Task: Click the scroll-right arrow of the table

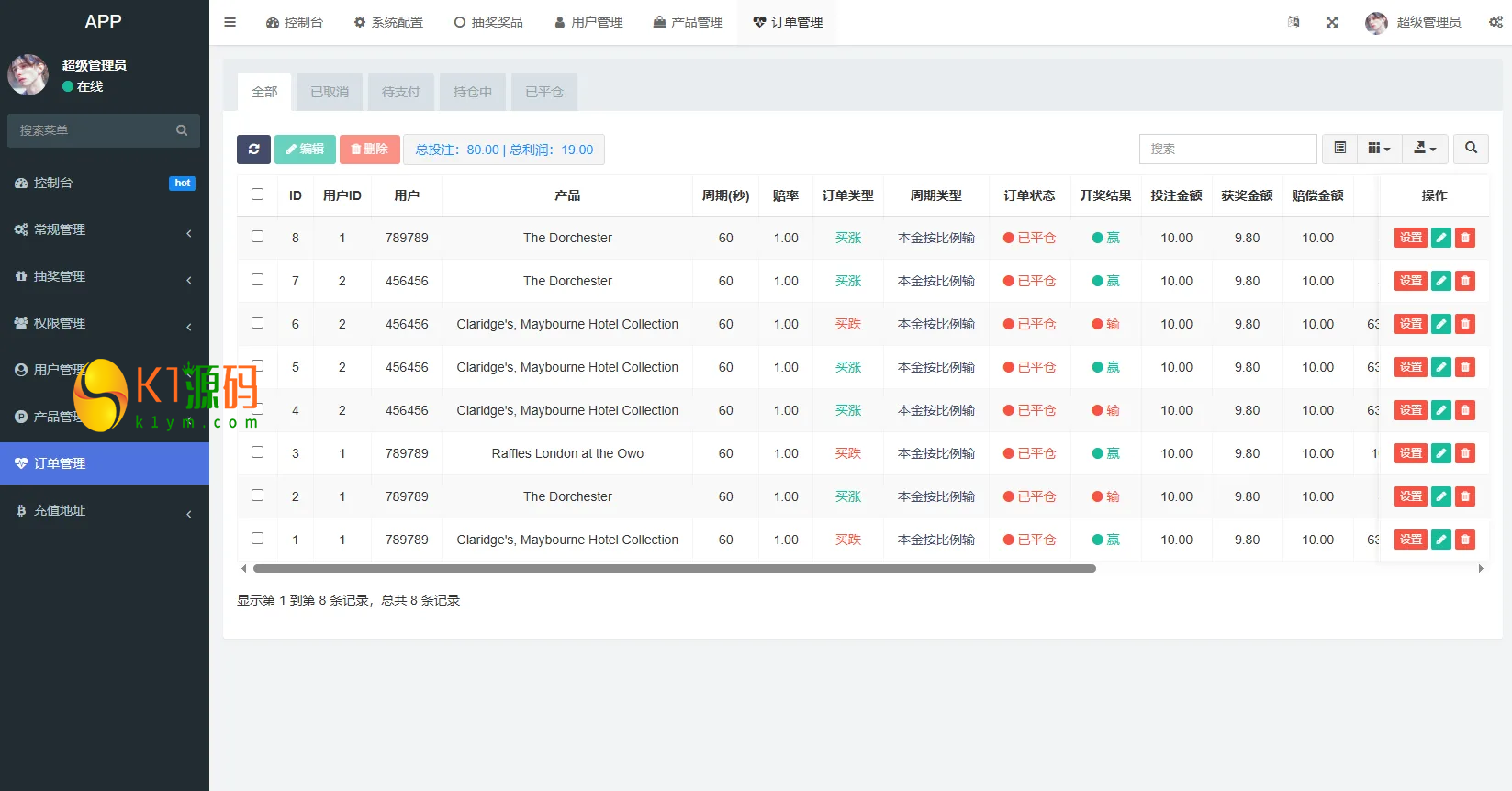Action: click(x=1481, y=569)
